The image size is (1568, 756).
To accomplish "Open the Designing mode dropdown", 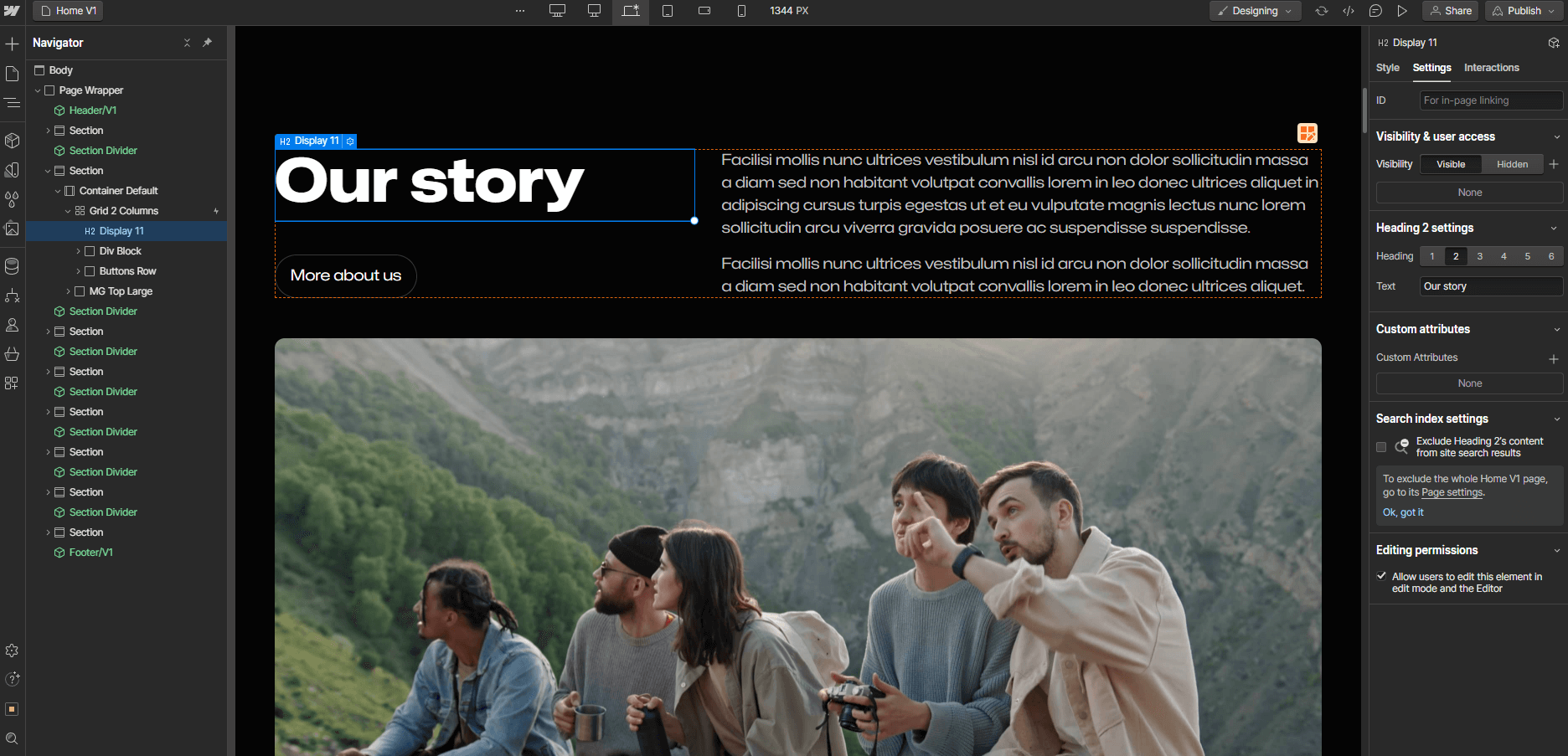I will click(1255, 11).
